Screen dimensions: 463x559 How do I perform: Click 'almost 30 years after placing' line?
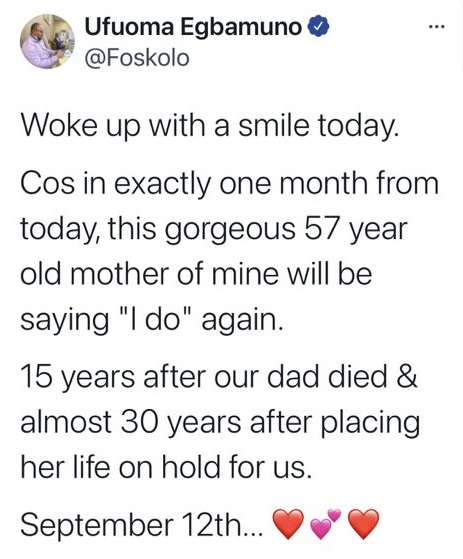click(220, 422)
